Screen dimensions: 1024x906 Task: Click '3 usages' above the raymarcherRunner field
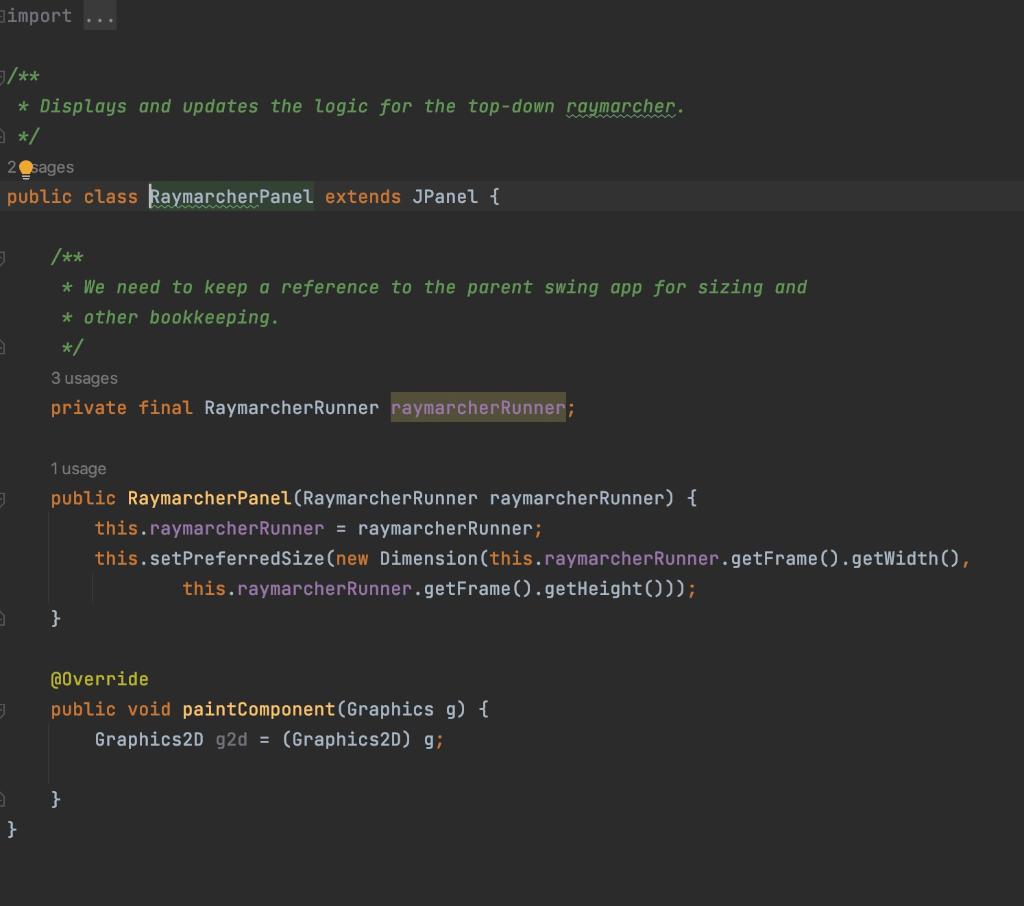84,378
